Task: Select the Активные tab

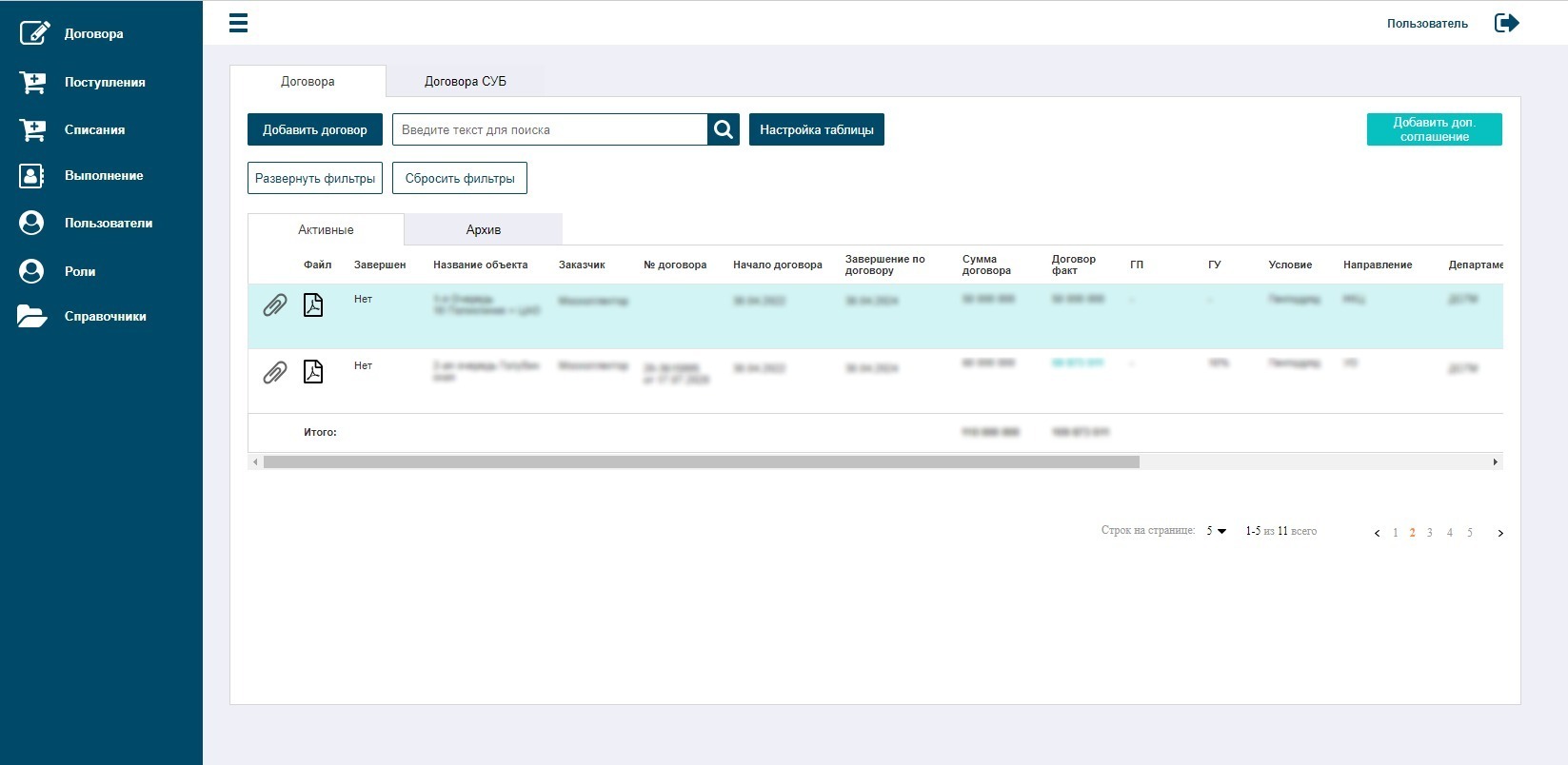Action: (326, 229)
